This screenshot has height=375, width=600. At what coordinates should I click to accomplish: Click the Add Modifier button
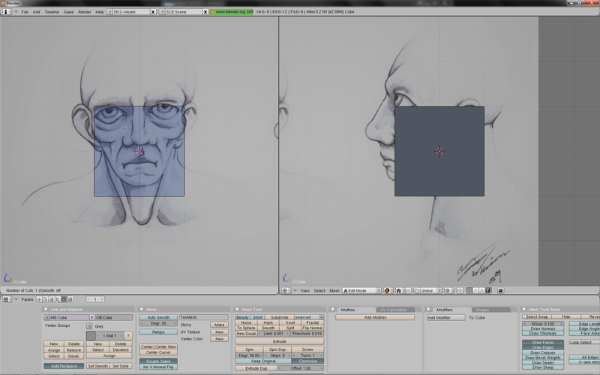[x=446, y=318]
